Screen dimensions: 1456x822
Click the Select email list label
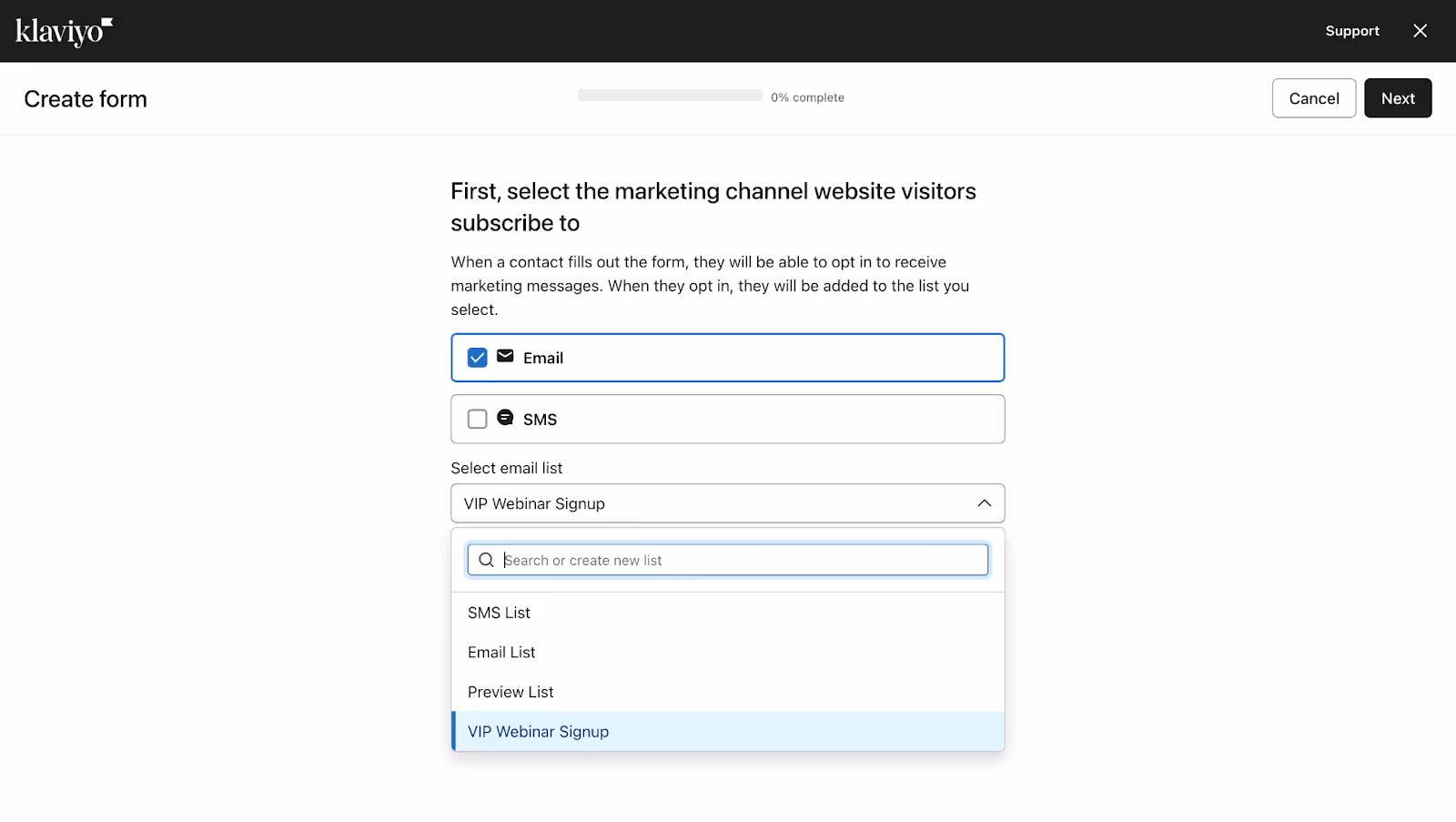507,468
